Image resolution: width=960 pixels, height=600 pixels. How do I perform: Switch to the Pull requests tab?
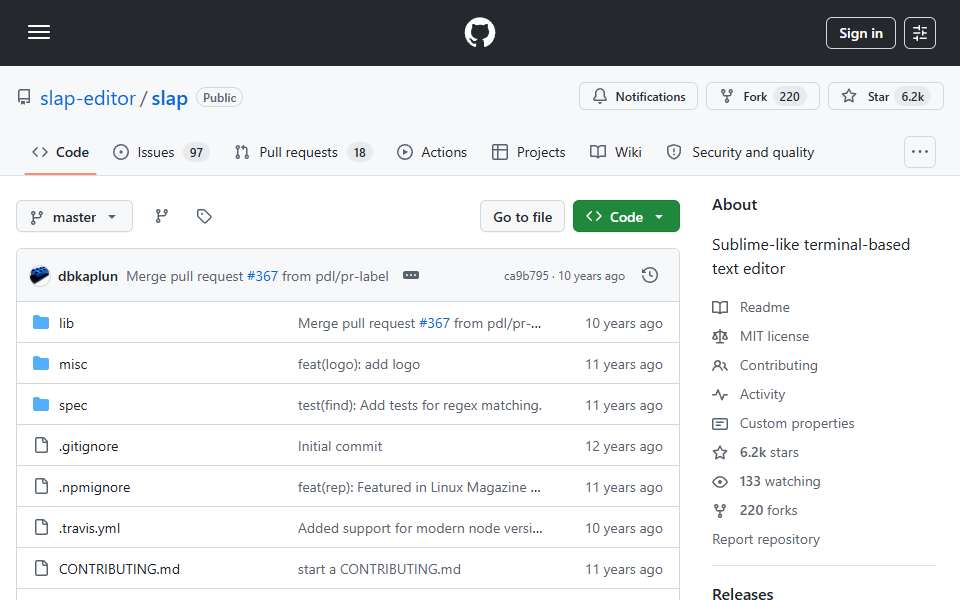tap(303, 152)
